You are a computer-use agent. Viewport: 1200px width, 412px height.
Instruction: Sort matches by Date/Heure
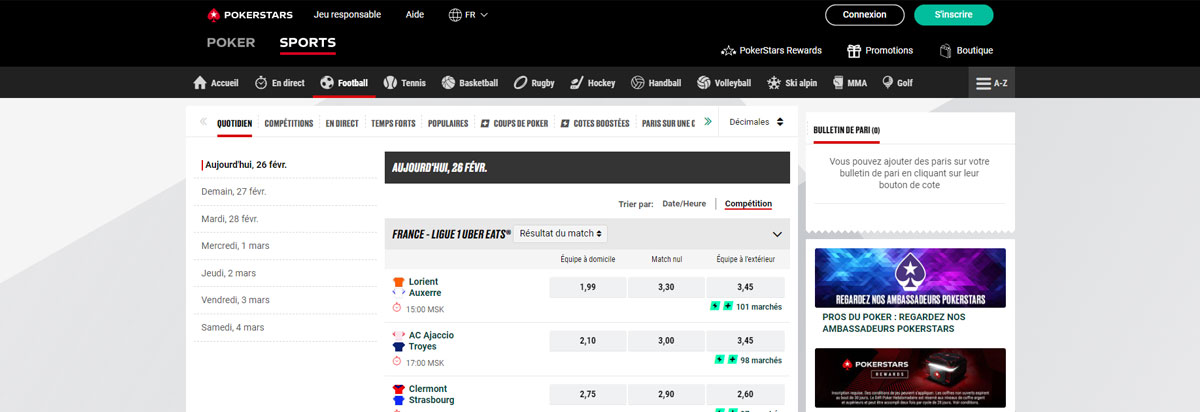coord(684,204)
